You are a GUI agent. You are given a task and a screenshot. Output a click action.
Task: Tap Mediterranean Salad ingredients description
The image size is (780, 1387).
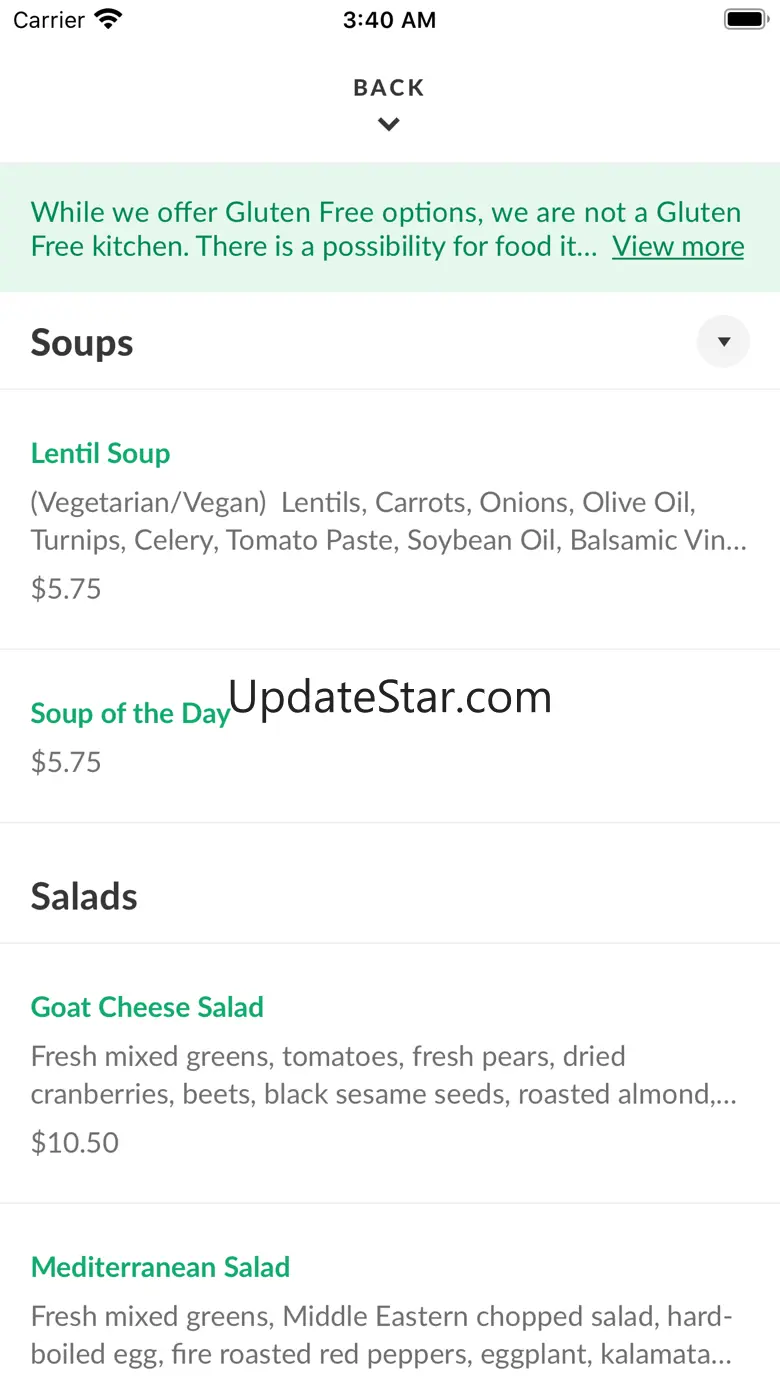click(x=381, y=1335)
